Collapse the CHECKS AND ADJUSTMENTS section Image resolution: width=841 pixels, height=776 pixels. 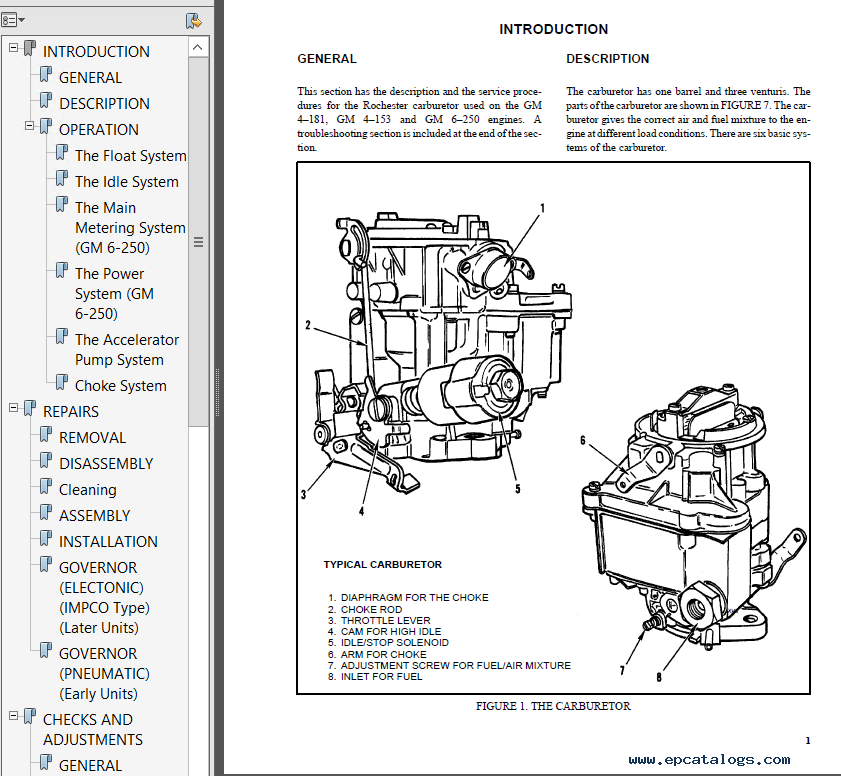(13, 716)
